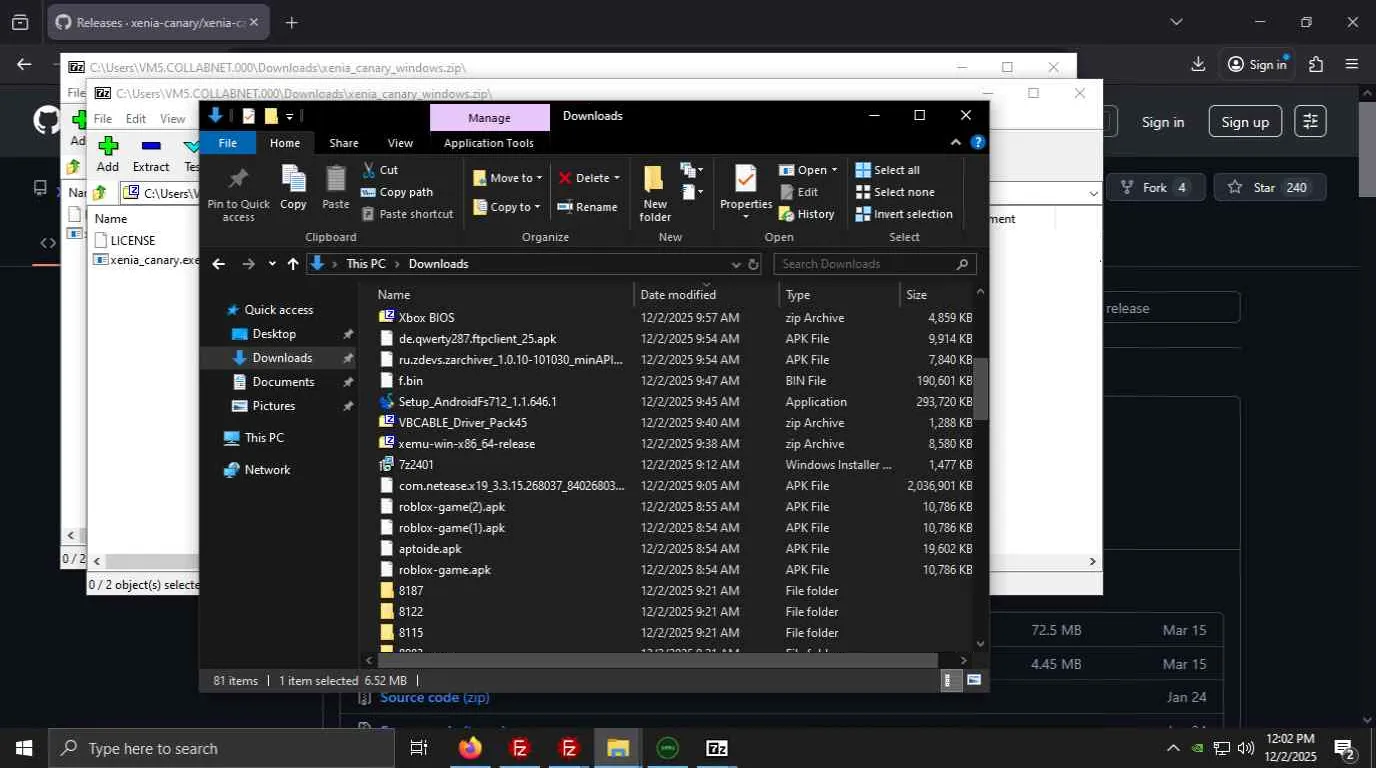The width and height of the screenshot is (1376, 768).
Task: Expand the Move to dropdown
Action: click(x=539, y=178)
